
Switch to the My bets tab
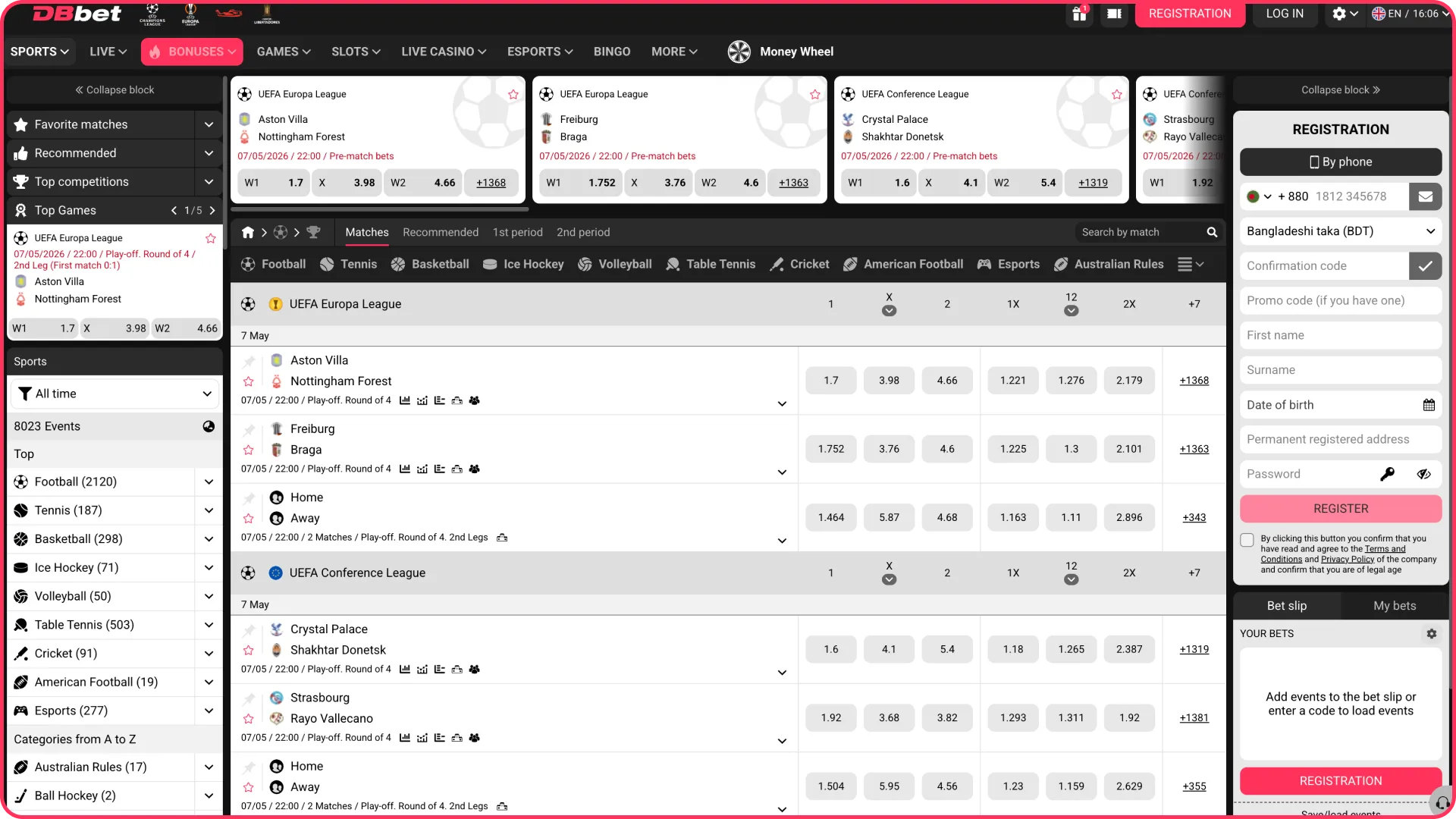point(1395,606)
